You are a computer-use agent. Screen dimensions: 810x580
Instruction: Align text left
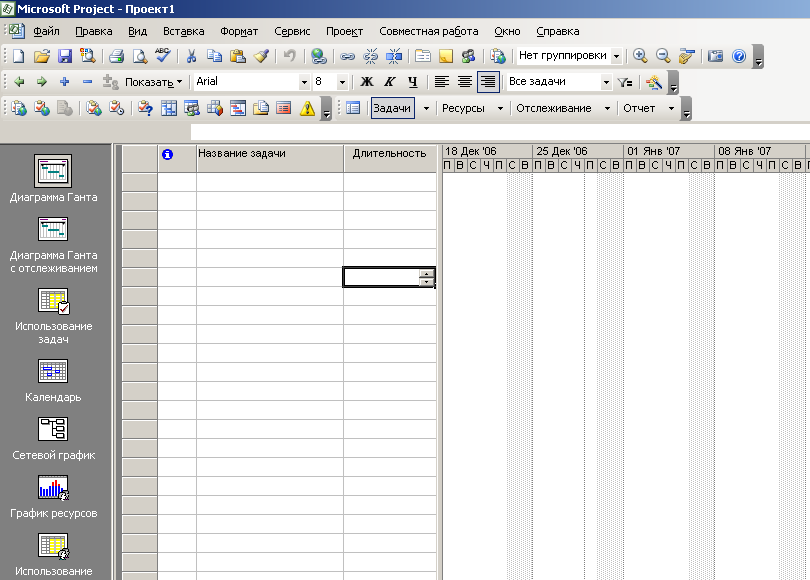(442, 82)
